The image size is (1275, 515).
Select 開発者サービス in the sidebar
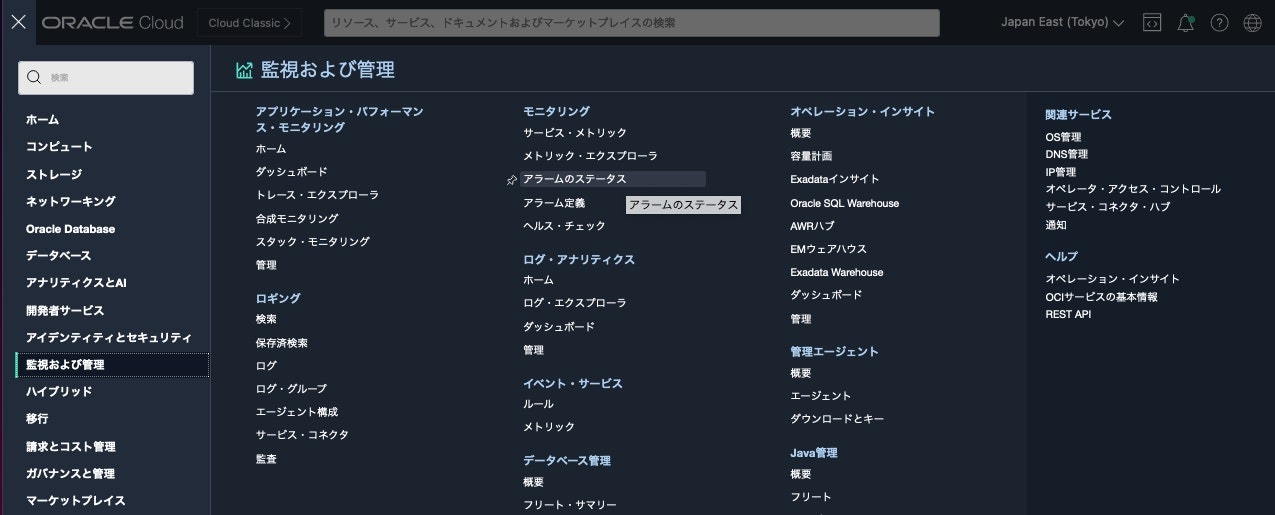65,311
